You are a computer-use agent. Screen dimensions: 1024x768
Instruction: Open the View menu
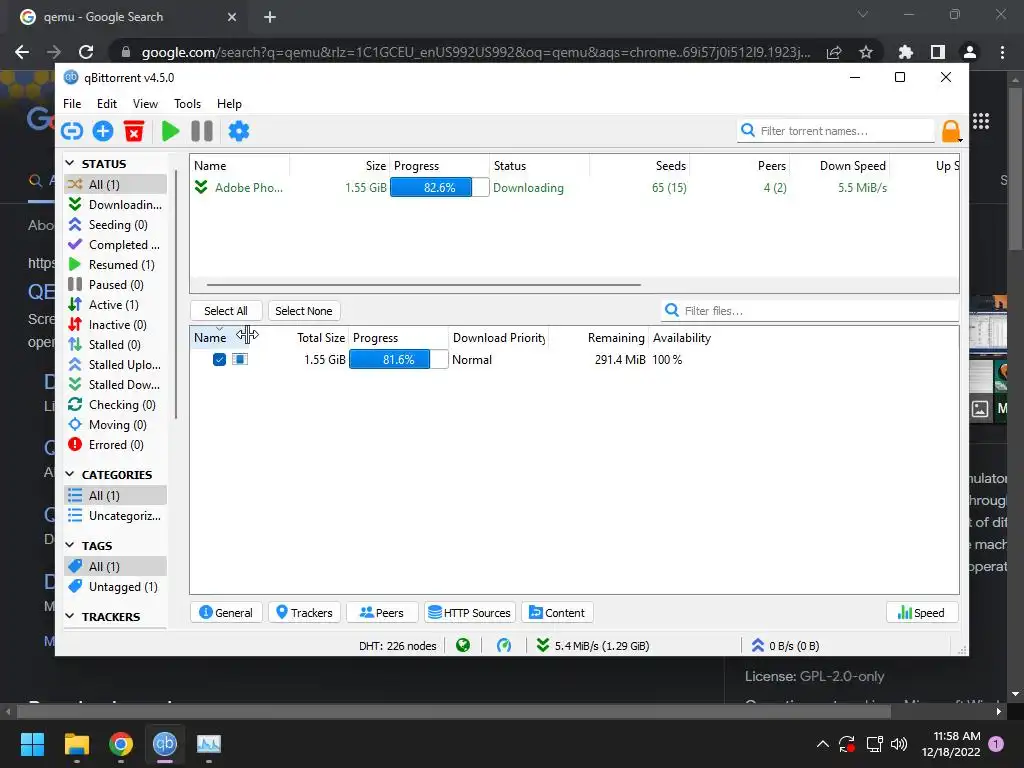[x=145, y=104]
